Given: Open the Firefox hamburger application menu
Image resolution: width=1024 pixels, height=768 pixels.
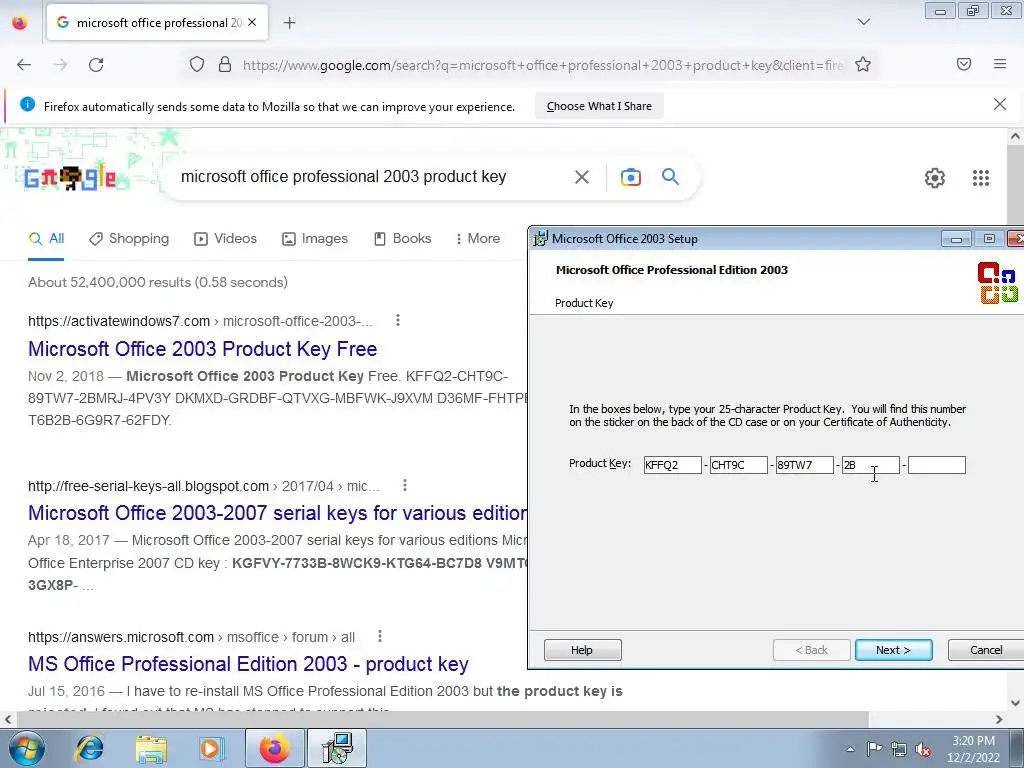Looking at the screenshot, I should coord(1000,64).
